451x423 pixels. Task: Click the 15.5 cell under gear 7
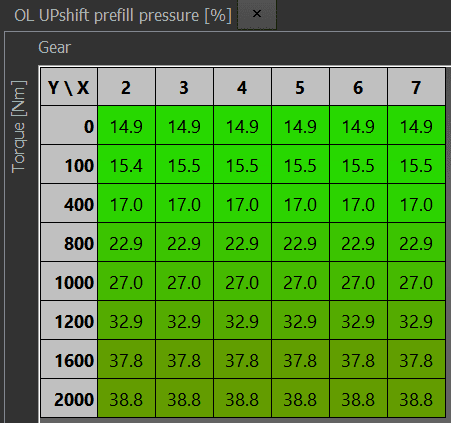[x=416, y=164]
